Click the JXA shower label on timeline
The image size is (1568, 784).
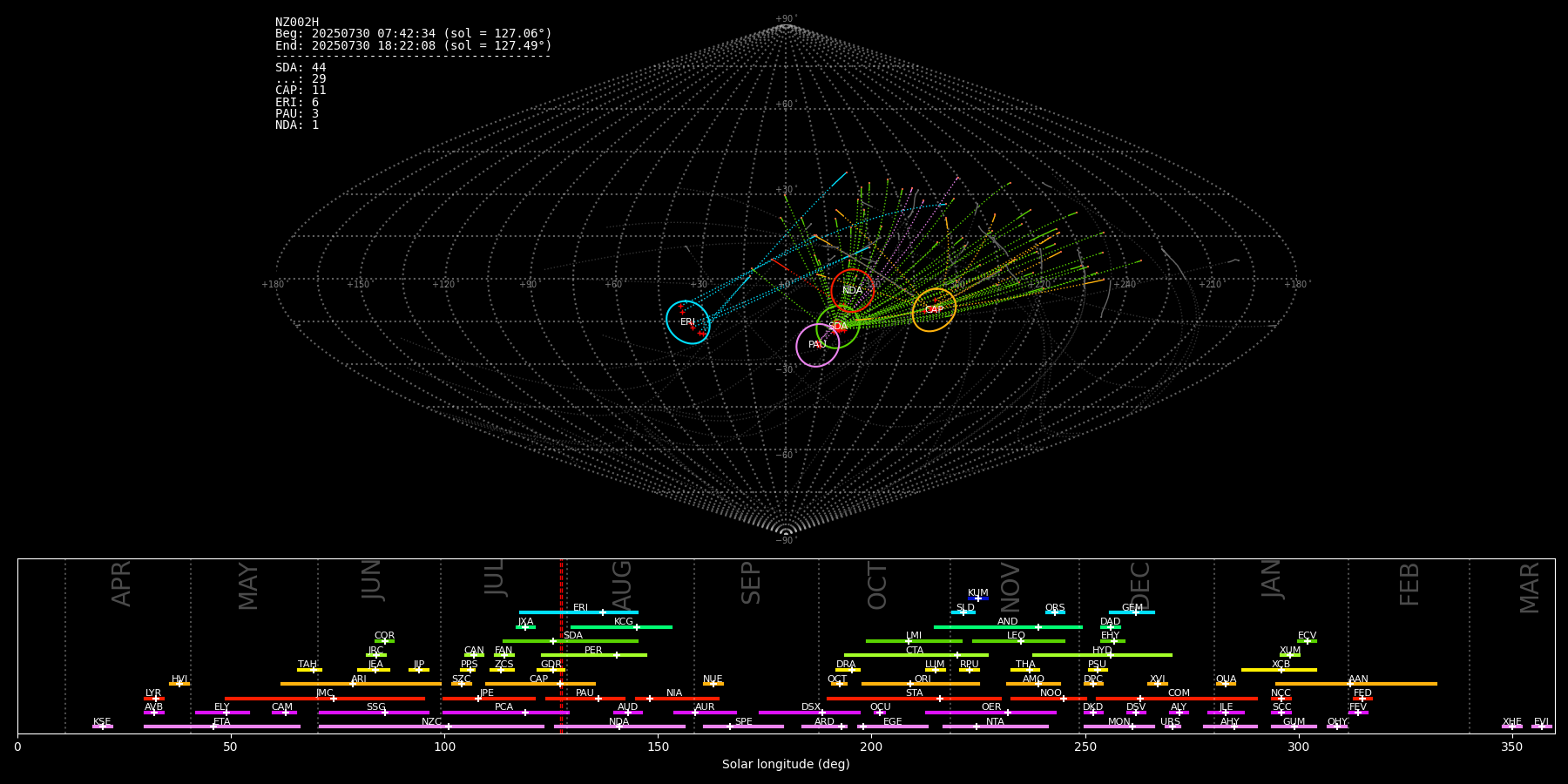pos(525,622)
